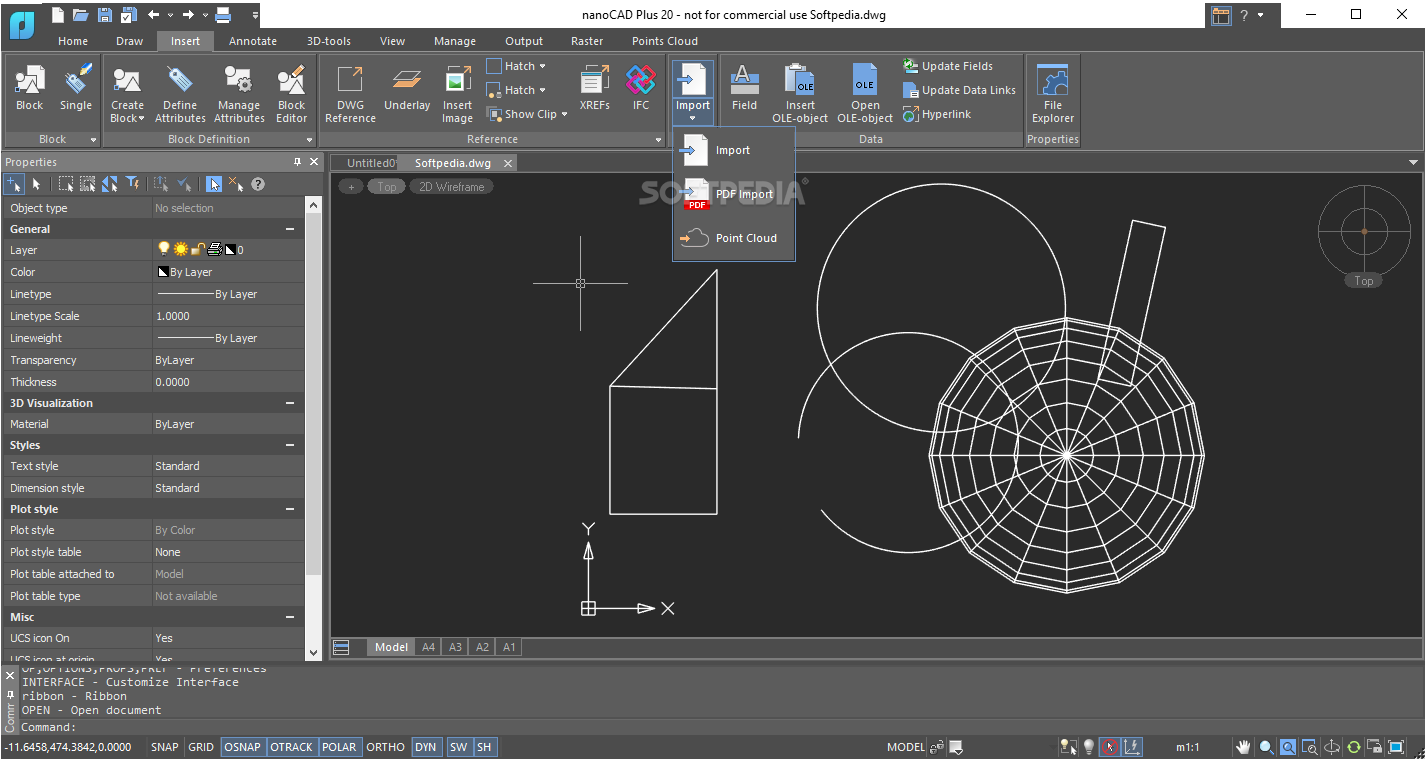Toggle SNAP mode in status bar
The width and height of the screenshot is (1426, 760).
[165, 747]
